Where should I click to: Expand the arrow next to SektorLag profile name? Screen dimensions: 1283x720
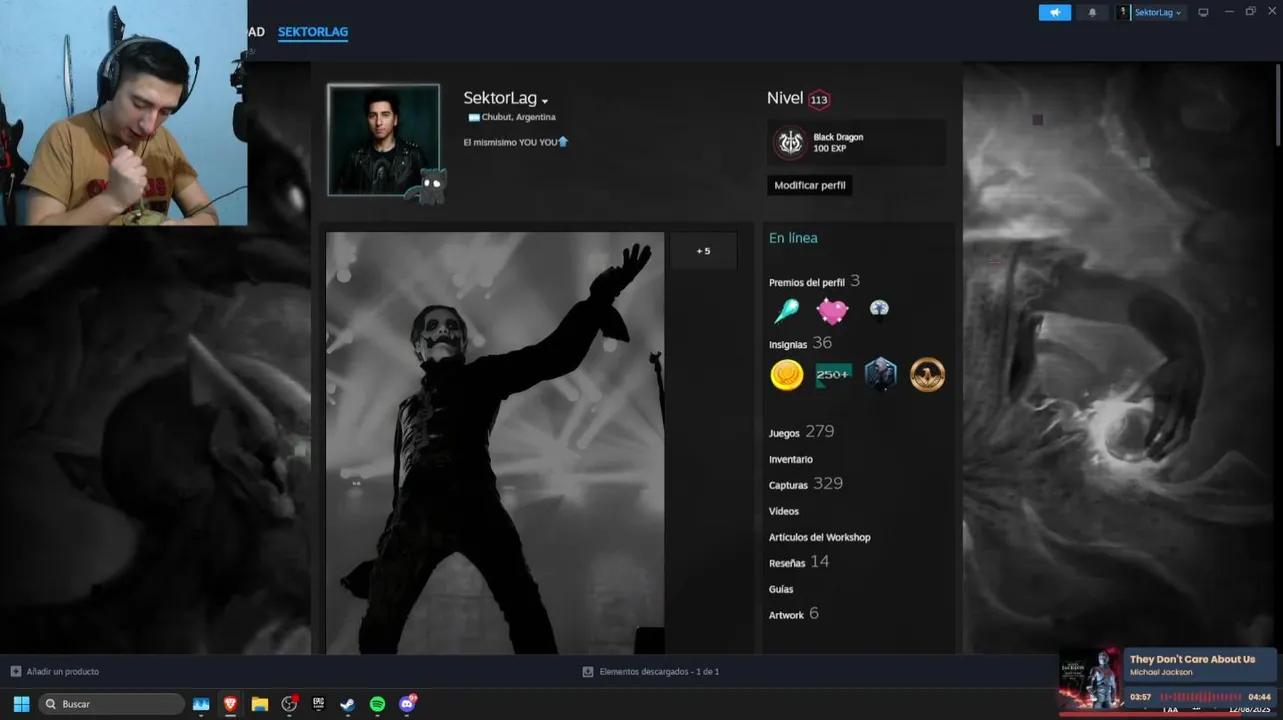tap(545, 101)
